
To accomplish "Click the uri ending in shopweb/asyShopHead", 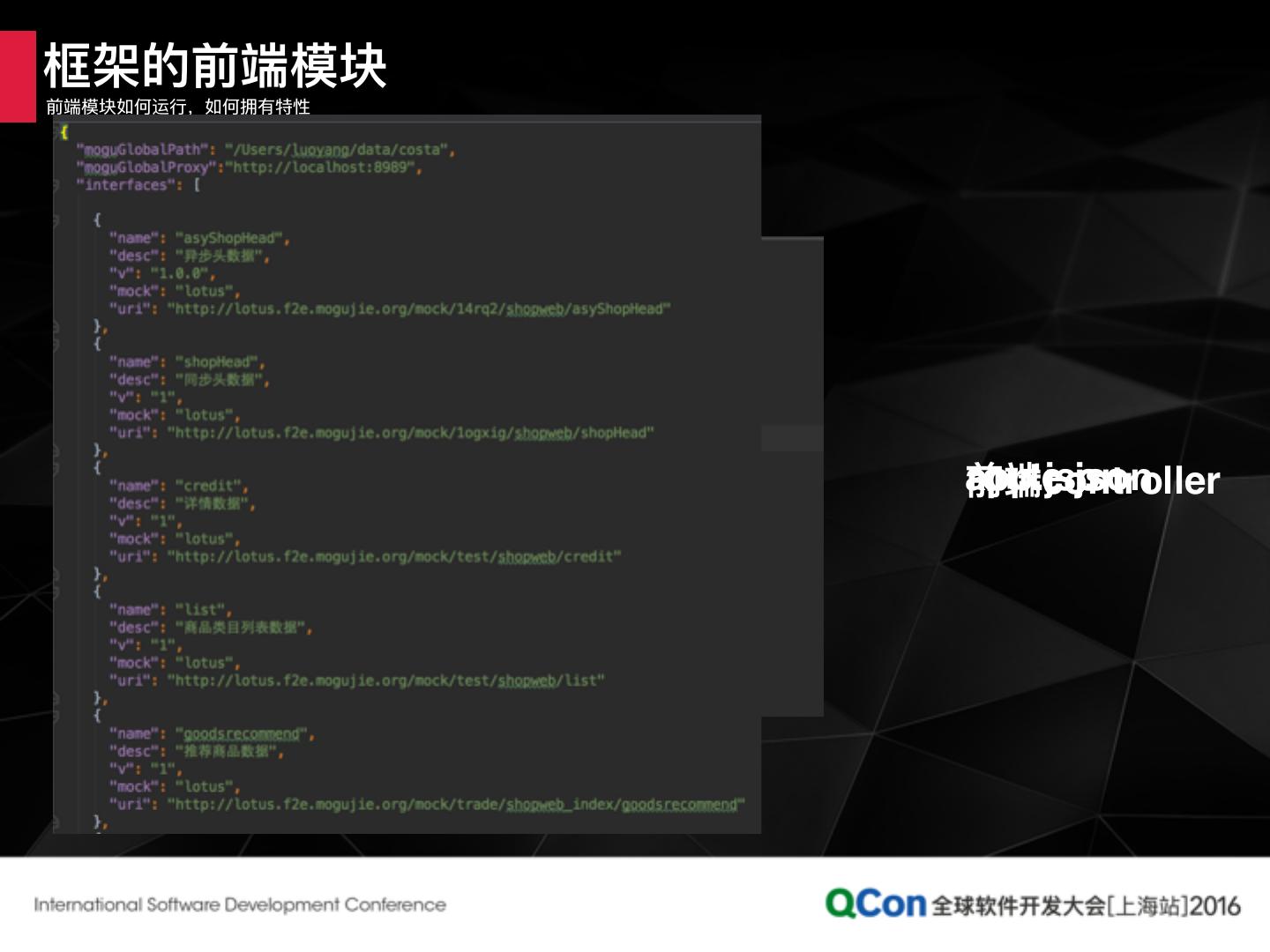I will pyautogui.click(x=419, y=309).
